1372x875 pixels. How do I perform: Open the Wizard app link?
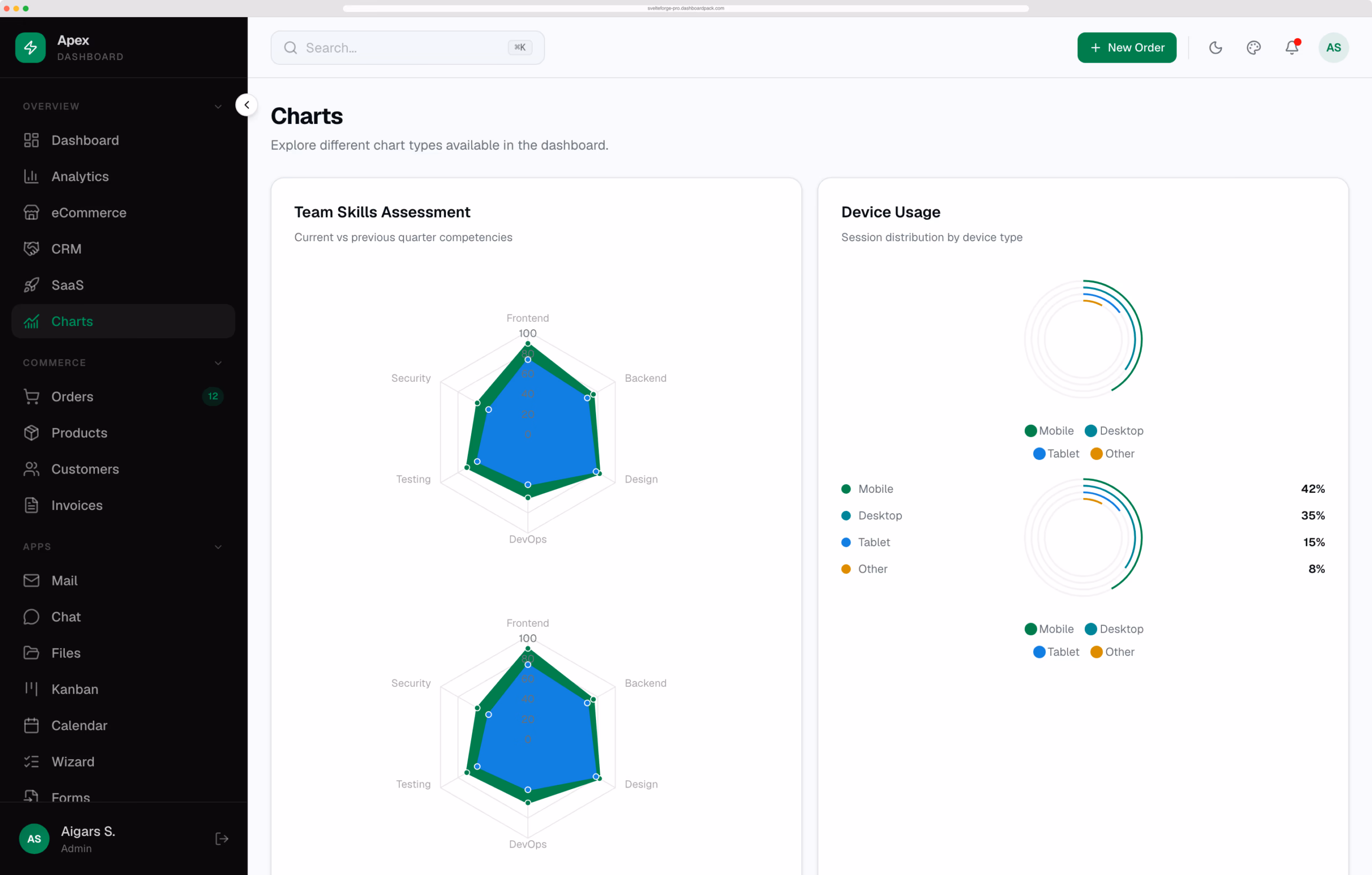click(x=123, y=761)
